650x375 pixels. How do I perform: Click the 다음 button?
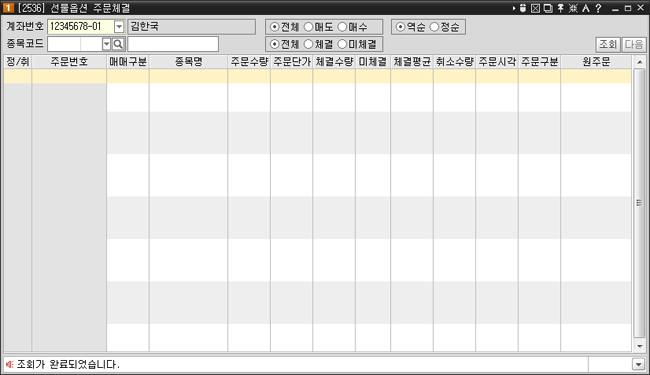click(x=634, y=44)
